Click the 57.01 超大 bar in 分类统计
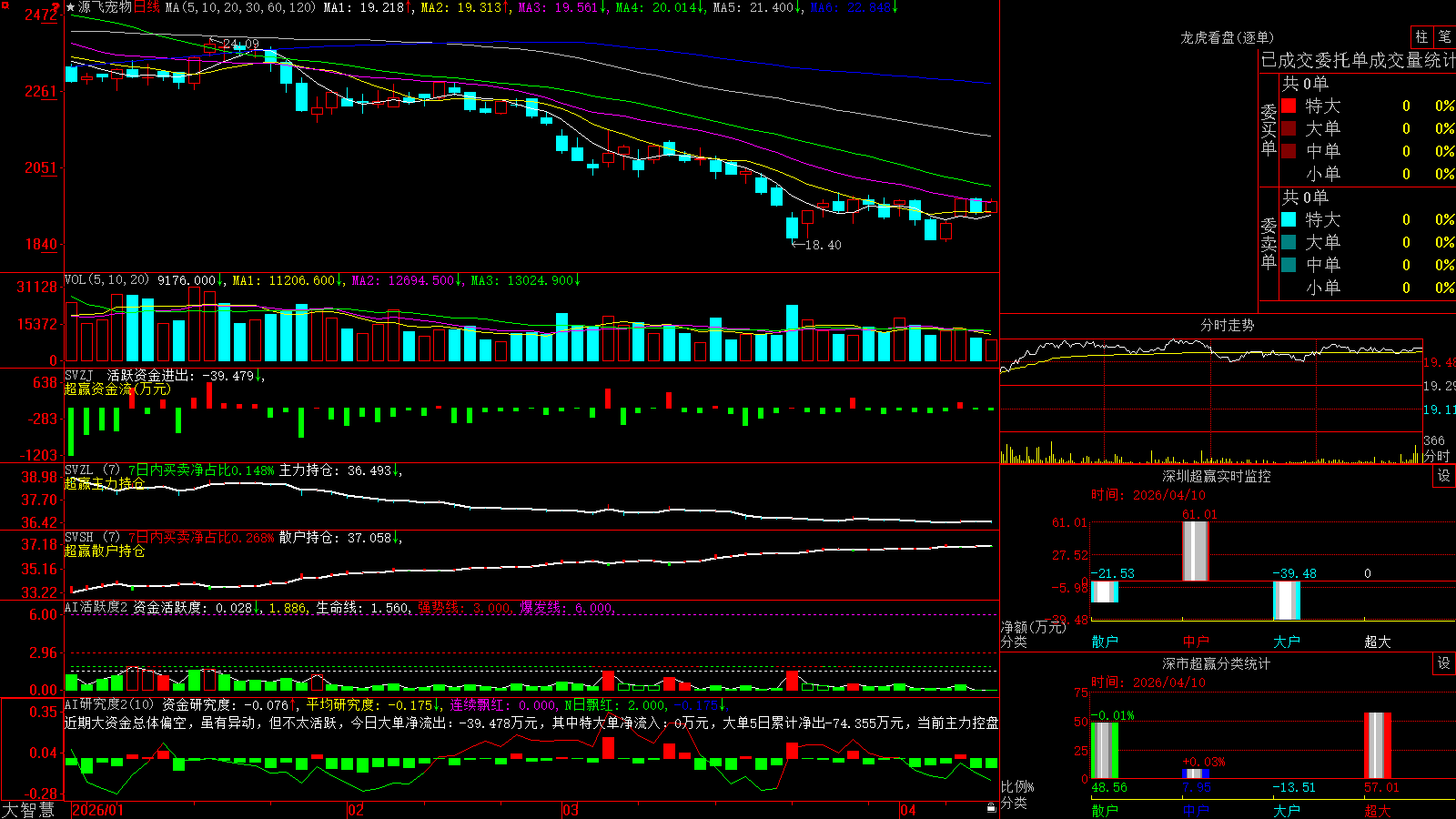 pyautogui.click(x=1378, y=745)
